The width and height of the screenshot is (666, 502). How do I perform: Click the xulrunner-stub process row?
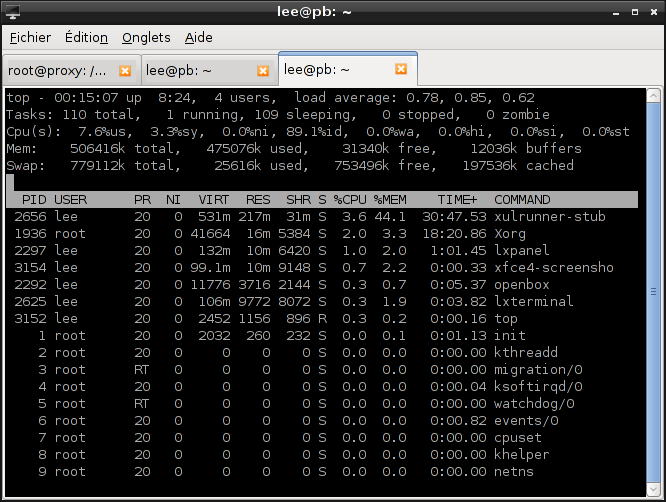(x=320, y=217)
